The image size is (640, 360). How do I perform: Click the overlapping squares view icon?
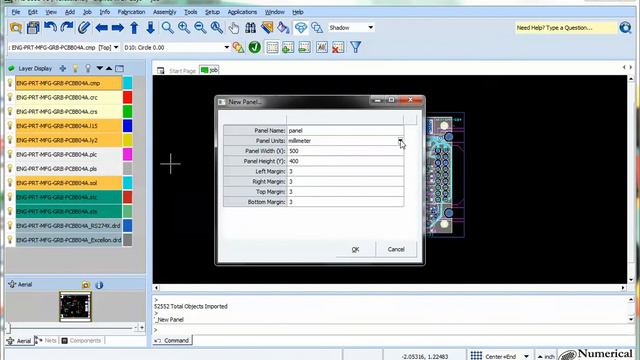pyautogui.click(x=317, y=28)
